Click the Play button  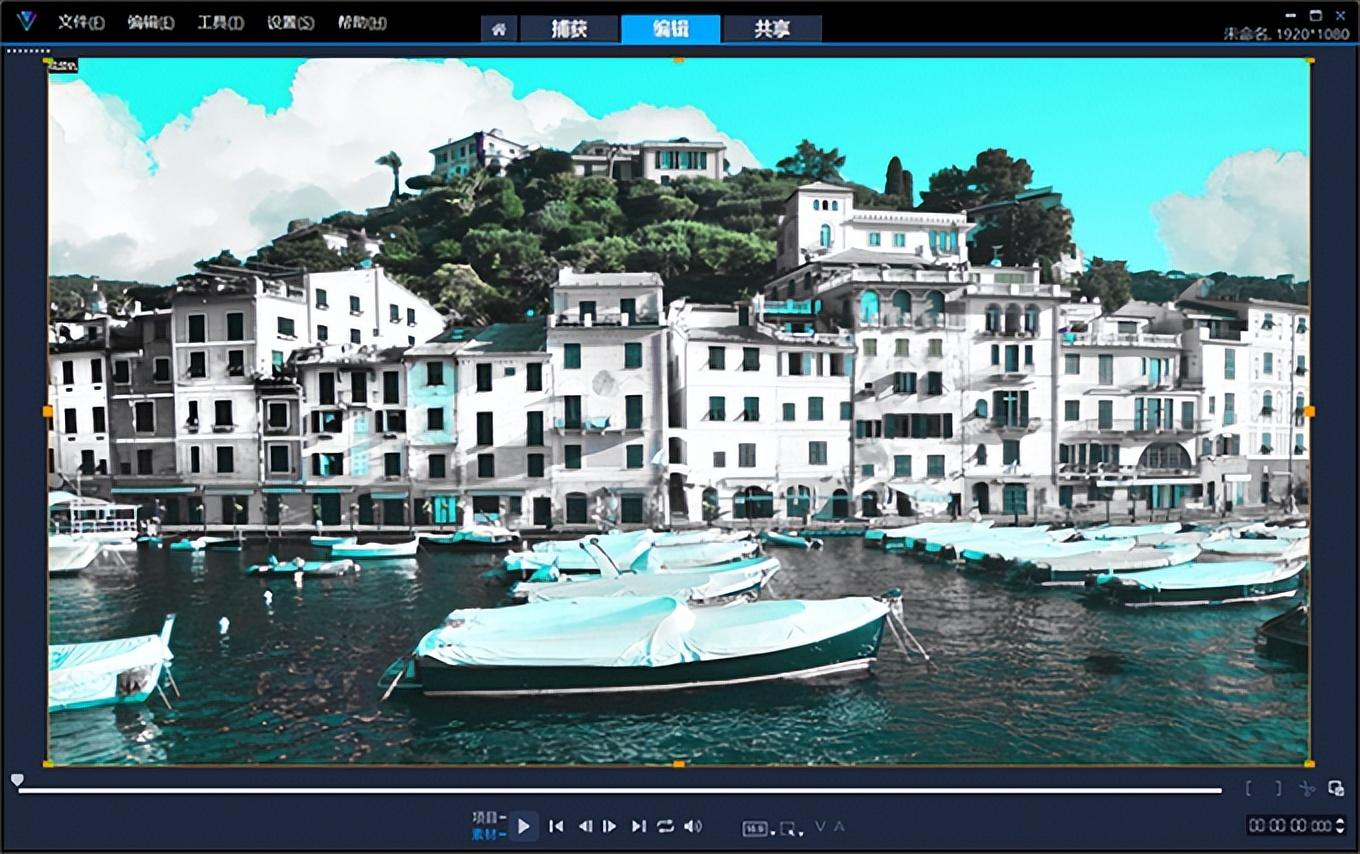click(524, 826)
